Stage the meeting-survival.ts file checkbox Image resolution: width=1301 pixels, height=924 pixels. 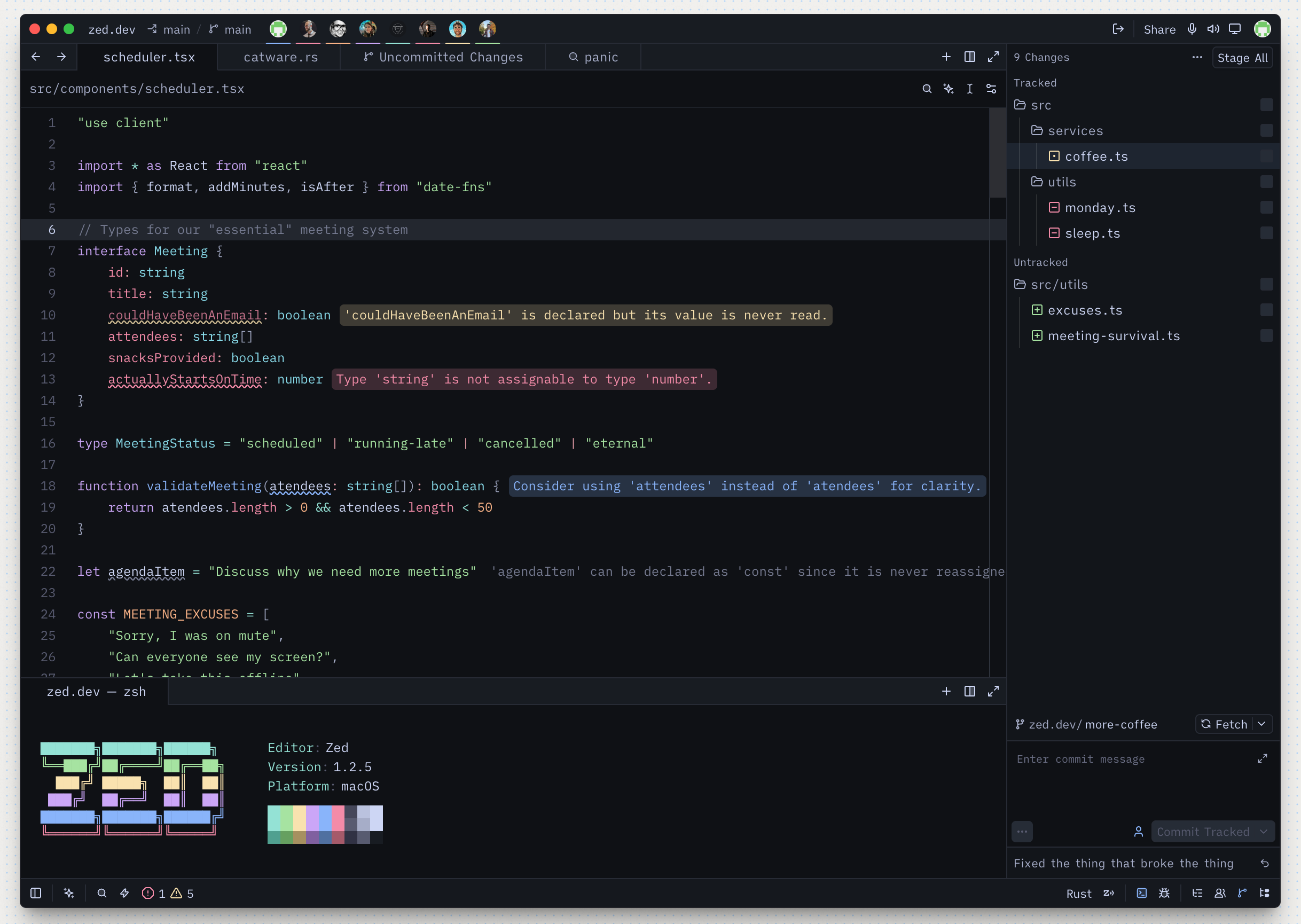tap(1266, 335)
